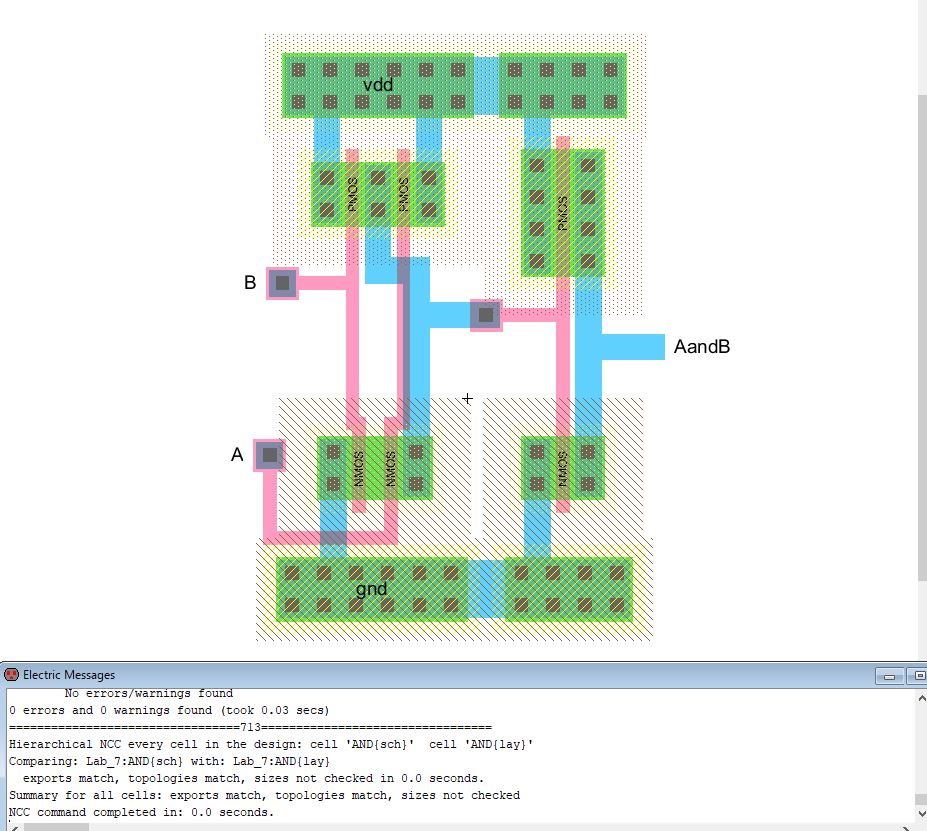Click the 'Hierarchical NCC every cell' line
927x831 pixels.
point(271,744)
